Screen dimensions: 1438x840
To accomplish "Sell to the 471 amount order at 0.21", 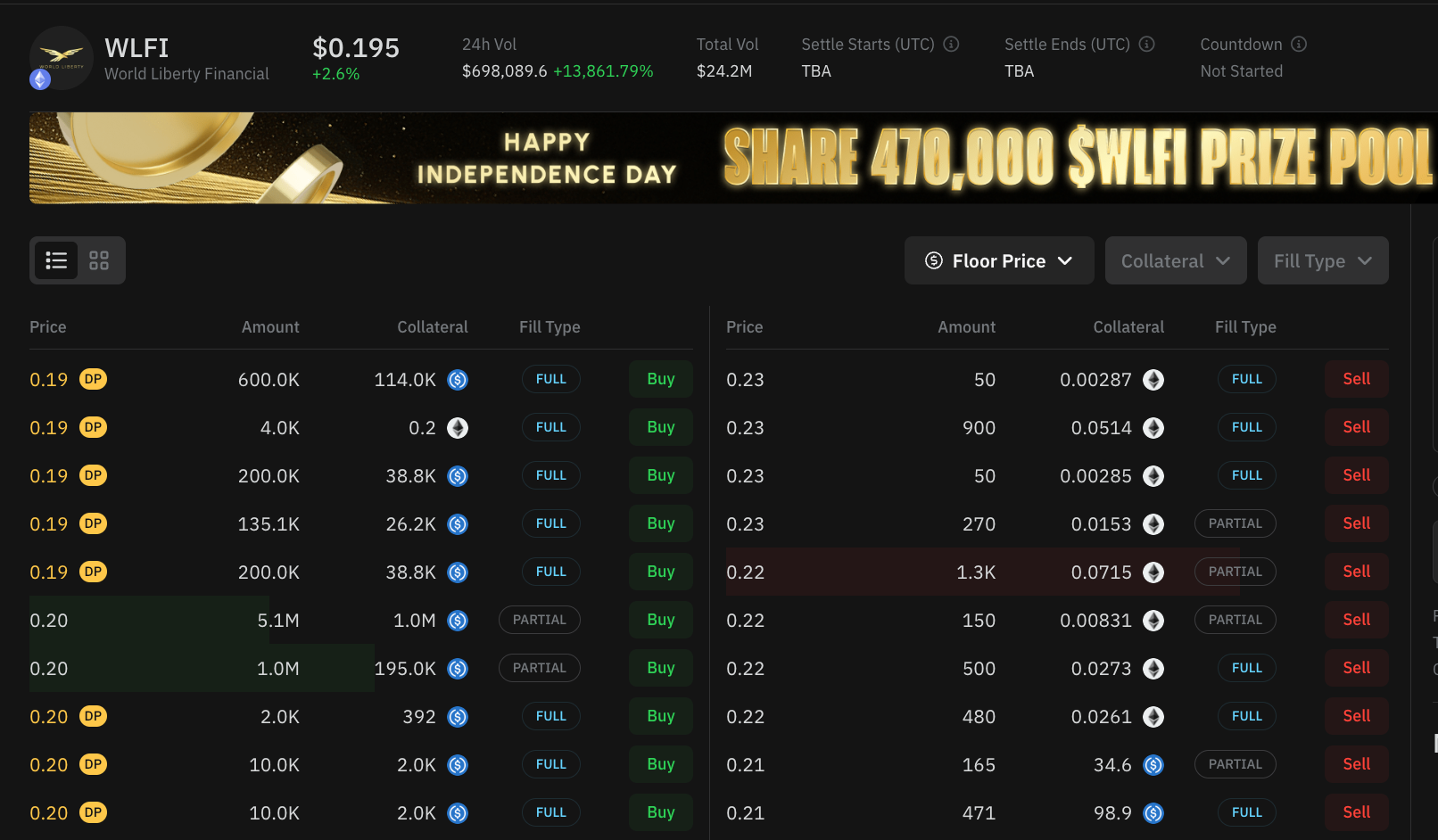I will [1357, 812].
